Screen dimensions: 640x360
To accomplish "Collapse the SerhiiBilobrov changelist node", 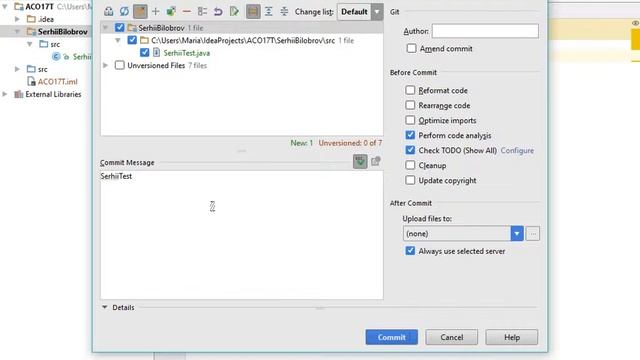I will [x=105, y=28].
